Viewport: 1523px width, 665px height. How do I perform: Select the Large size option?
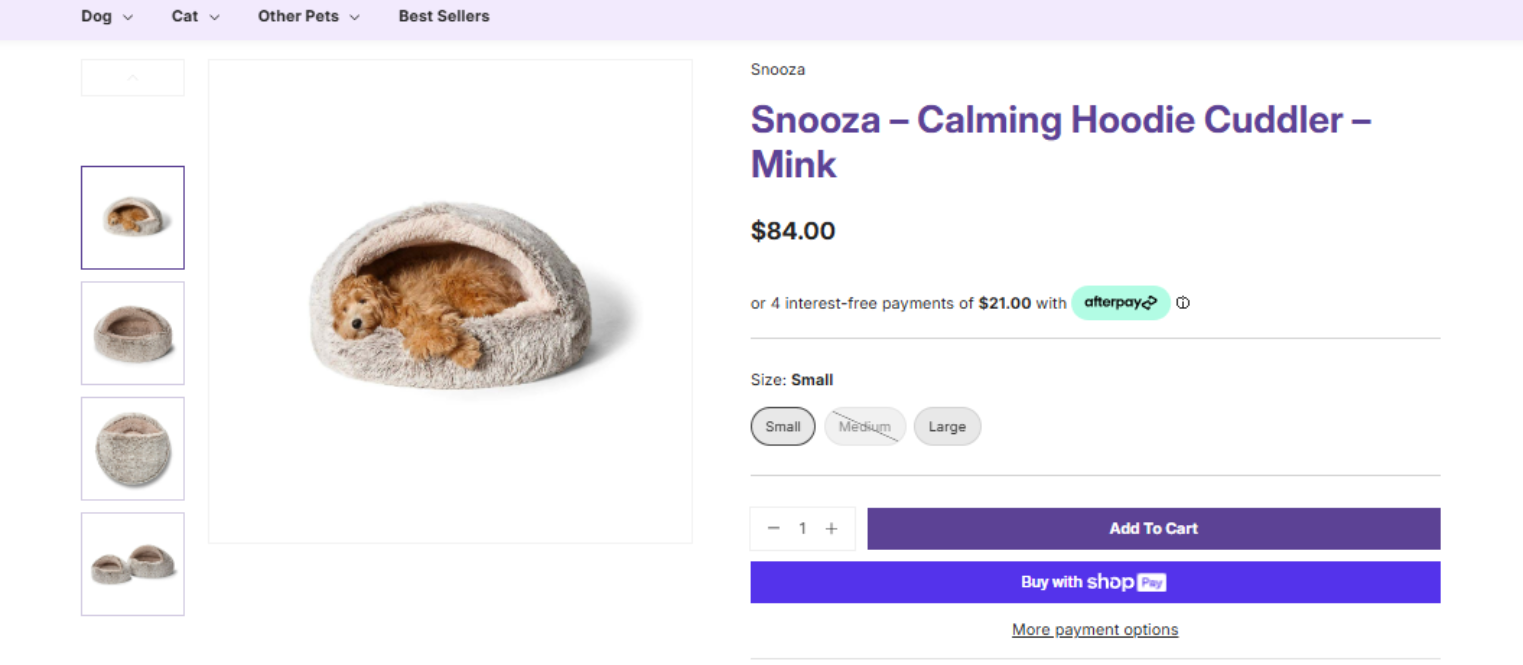click(x=947, y=427)
